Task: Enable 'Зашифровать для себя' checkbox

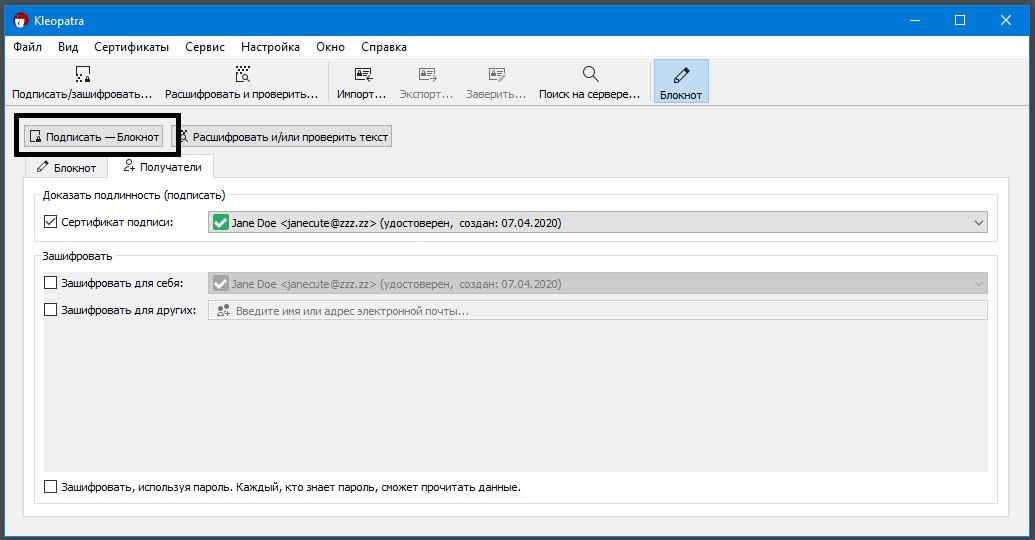Action: coord(52,284)
